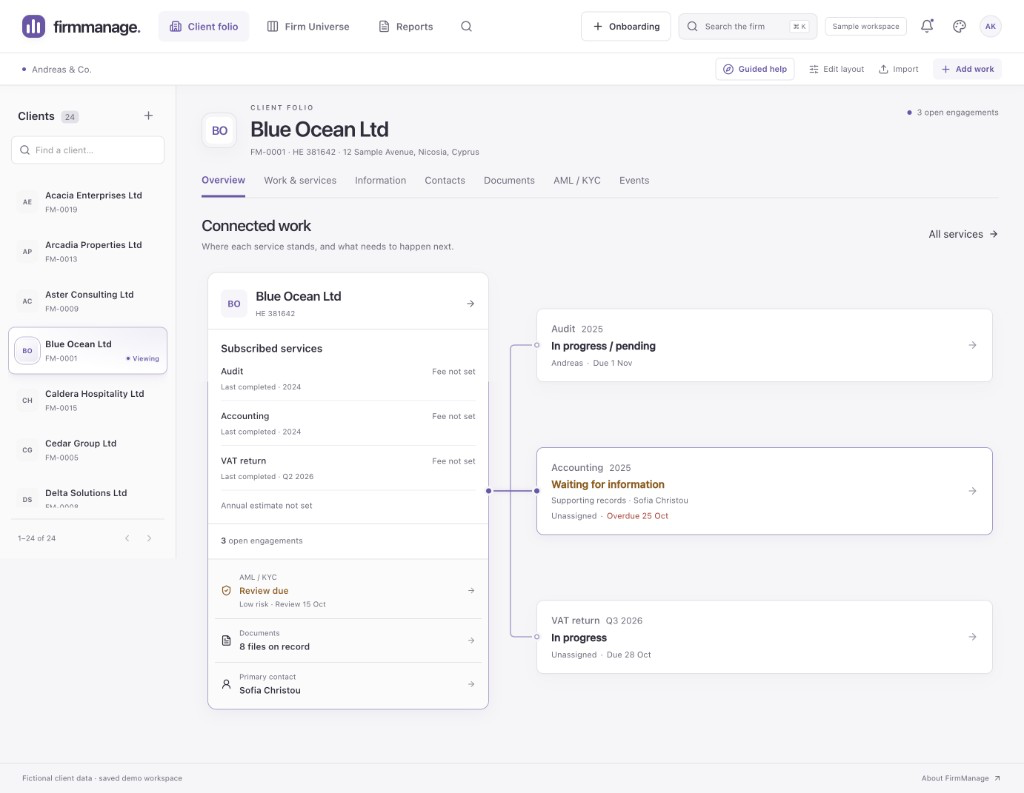The image size is (1024, 793).
Task: Open VAT return Q3 2026 arrow
Action: coord(972,636)
